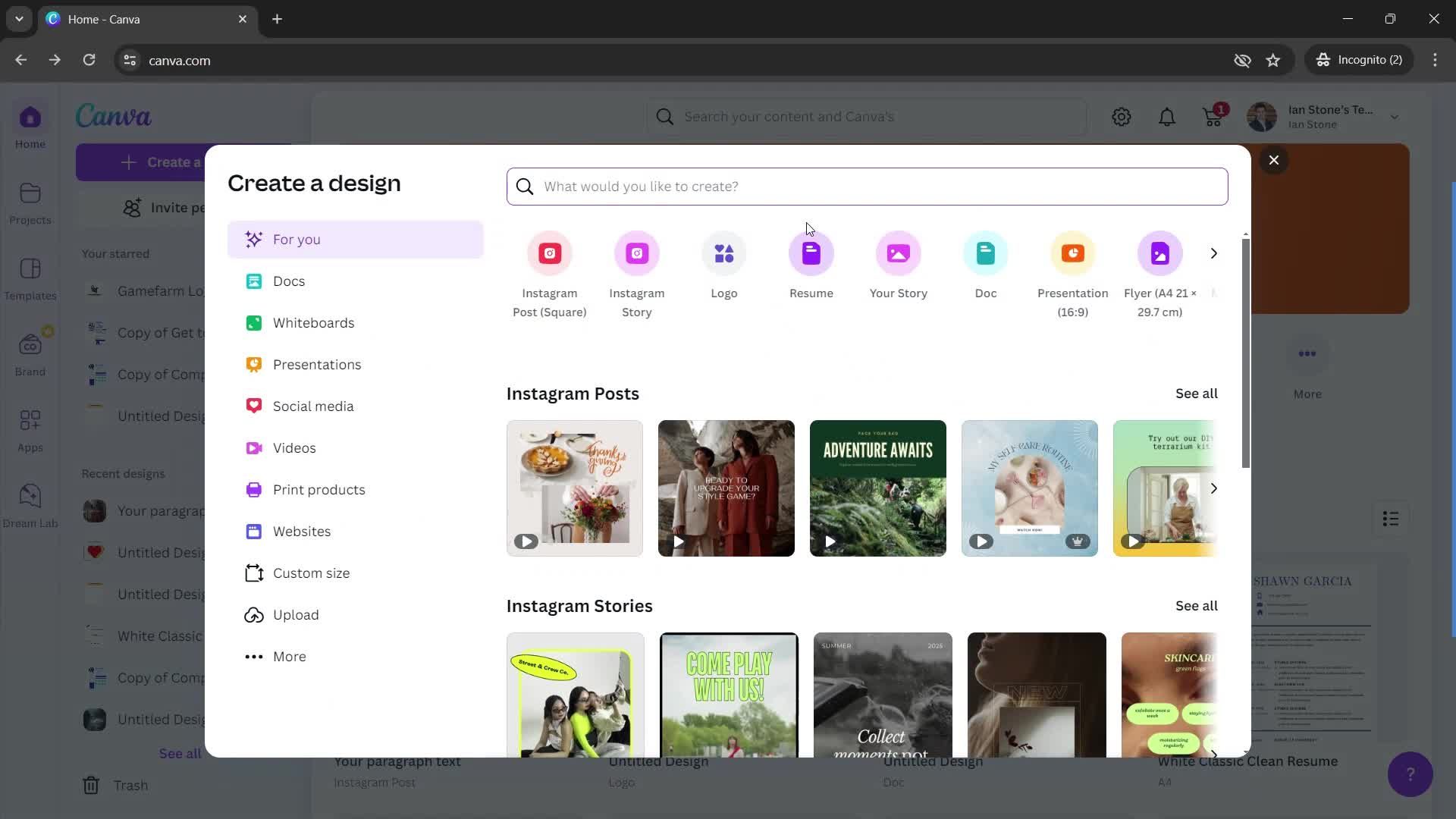
Task: Click the Flyer (A4) icon
Action: click(1159, 253)
